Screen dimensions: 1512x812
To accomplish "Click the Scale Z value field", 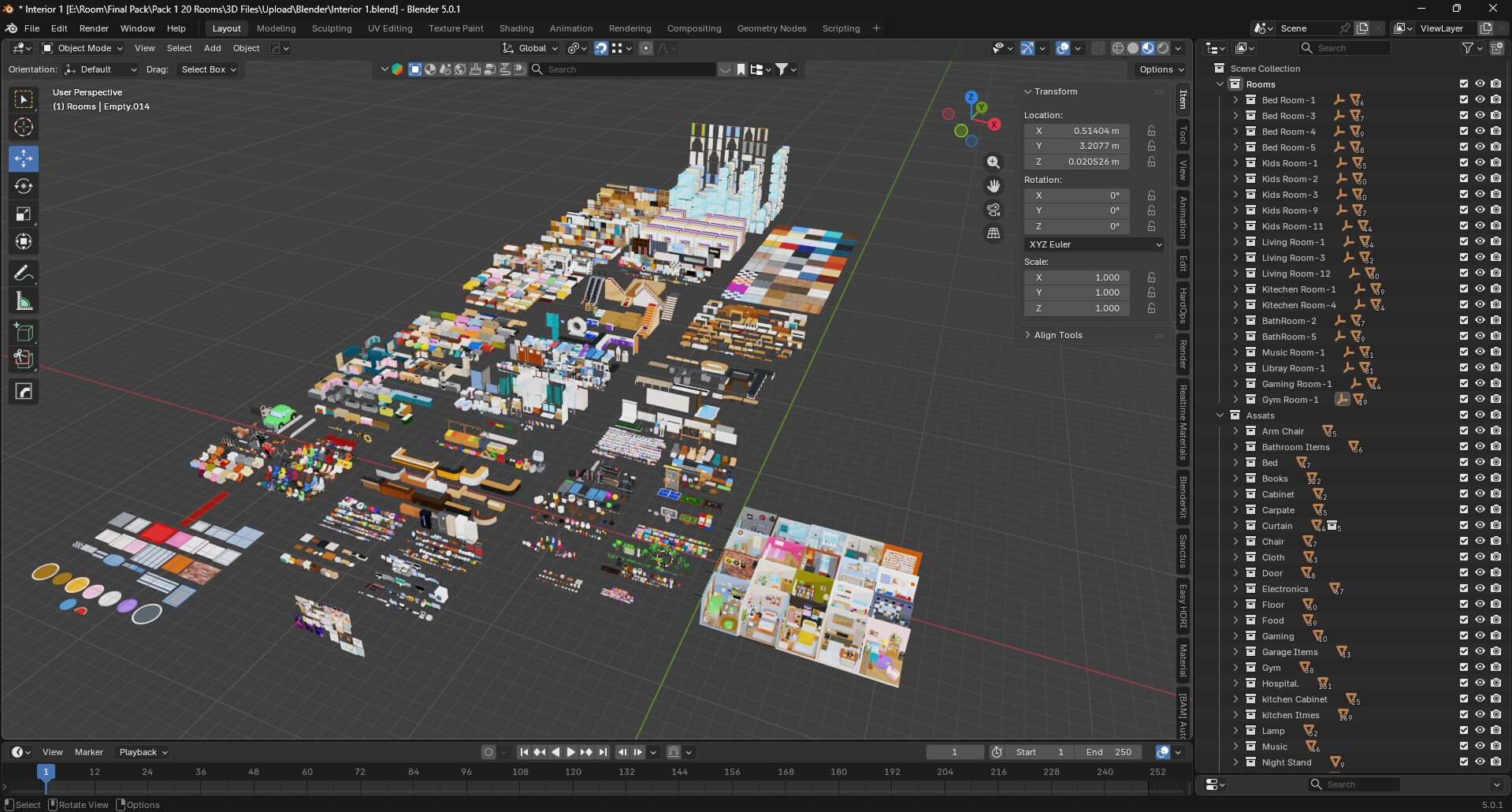I will 1076,308.
